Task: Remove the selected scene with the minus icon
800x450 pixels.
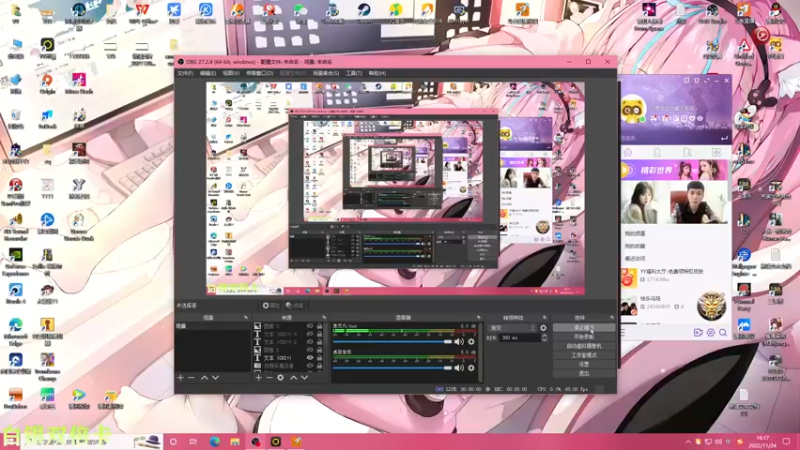Action: (191, 378)
